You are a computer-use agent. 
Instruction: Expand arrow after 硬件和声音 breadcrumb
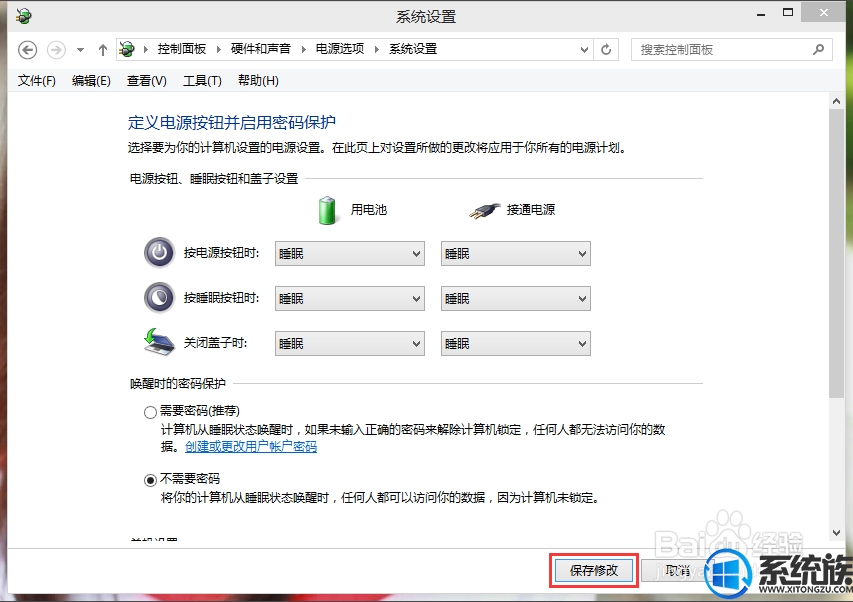(303, 49)
